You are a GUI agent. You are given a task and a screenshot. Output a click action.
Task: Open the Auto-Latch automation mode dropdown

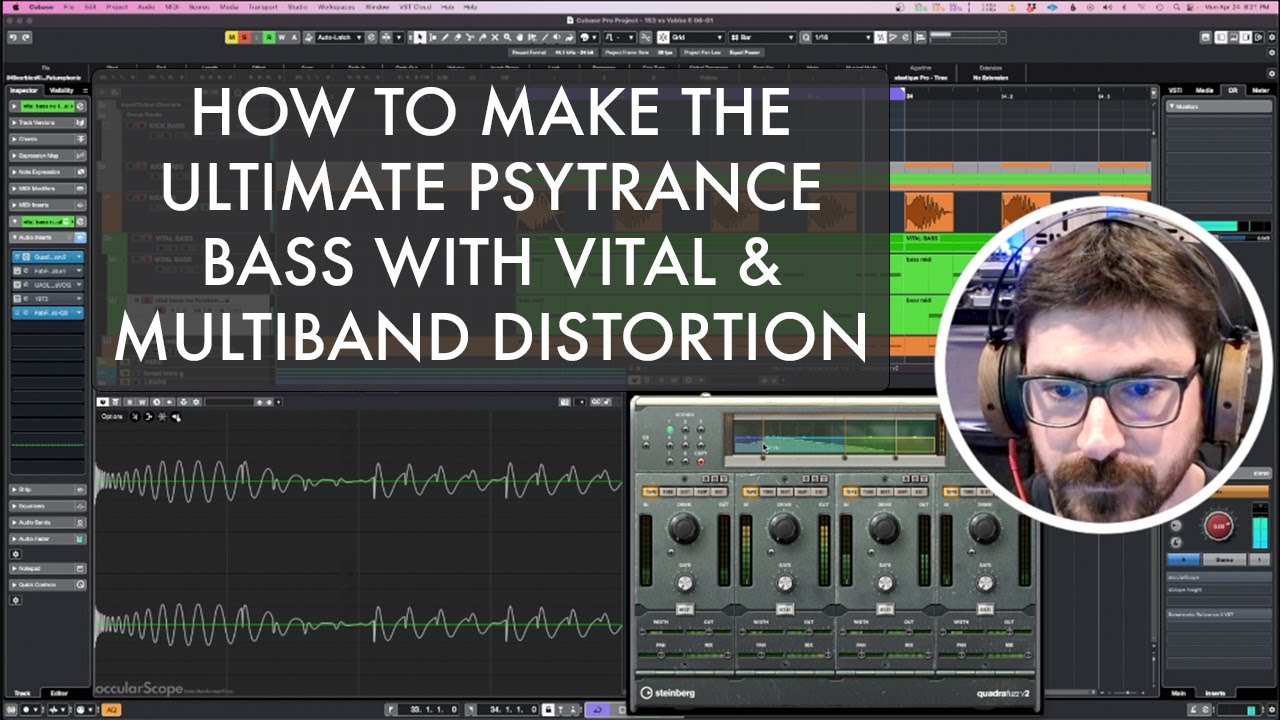(340, 38)
